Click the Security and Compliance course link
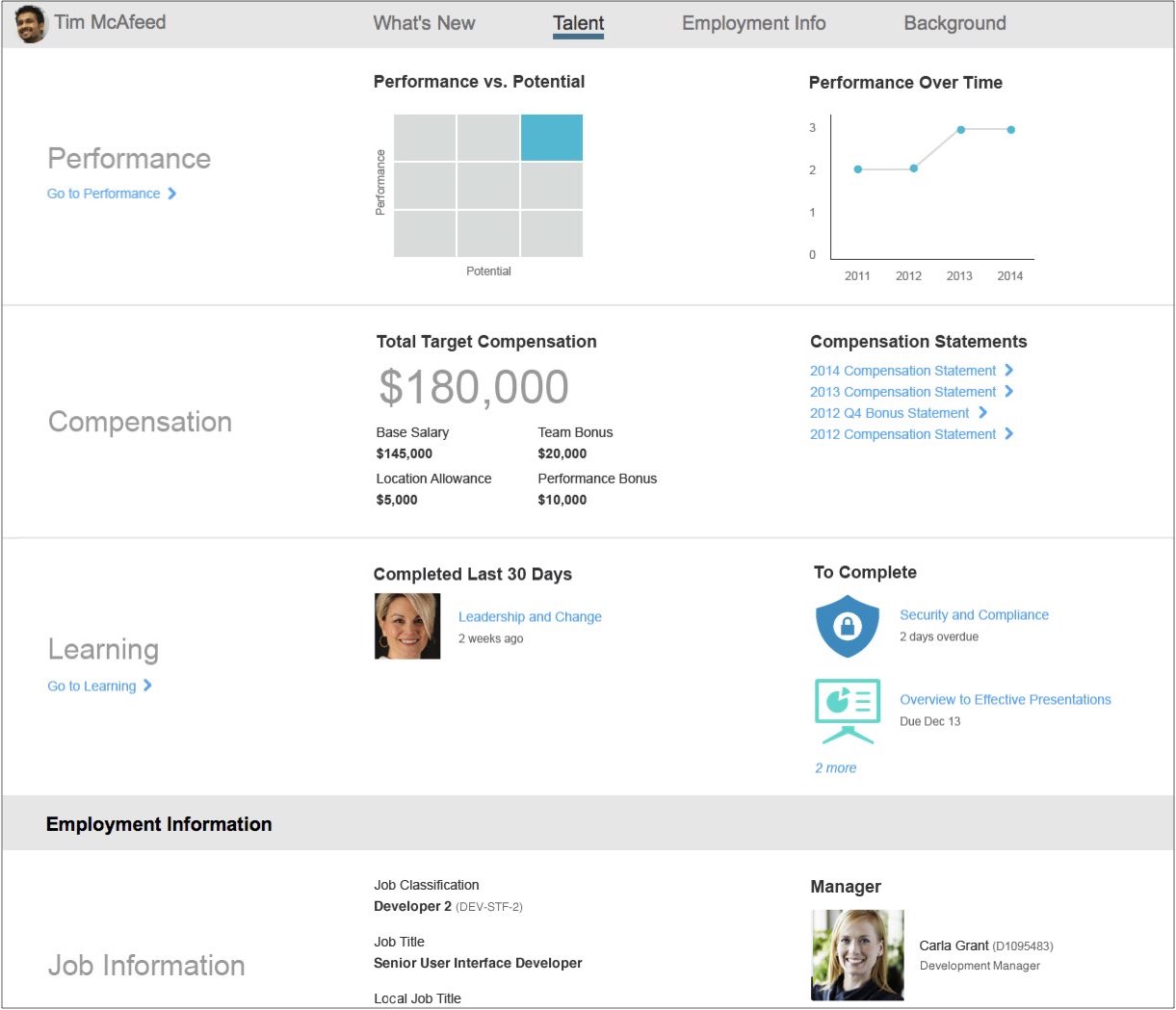The width and height of the screenshot is (1176, 1010). click(974, 615)
